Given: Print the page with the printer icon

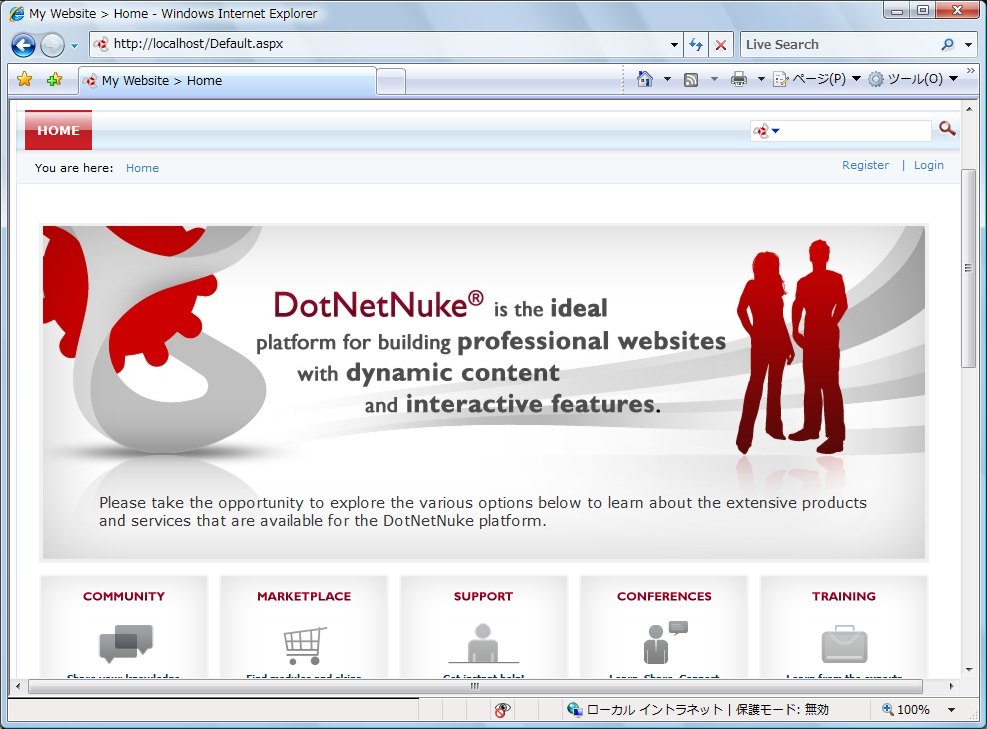Looking at the screenshot, I should [x=738, y=79].
